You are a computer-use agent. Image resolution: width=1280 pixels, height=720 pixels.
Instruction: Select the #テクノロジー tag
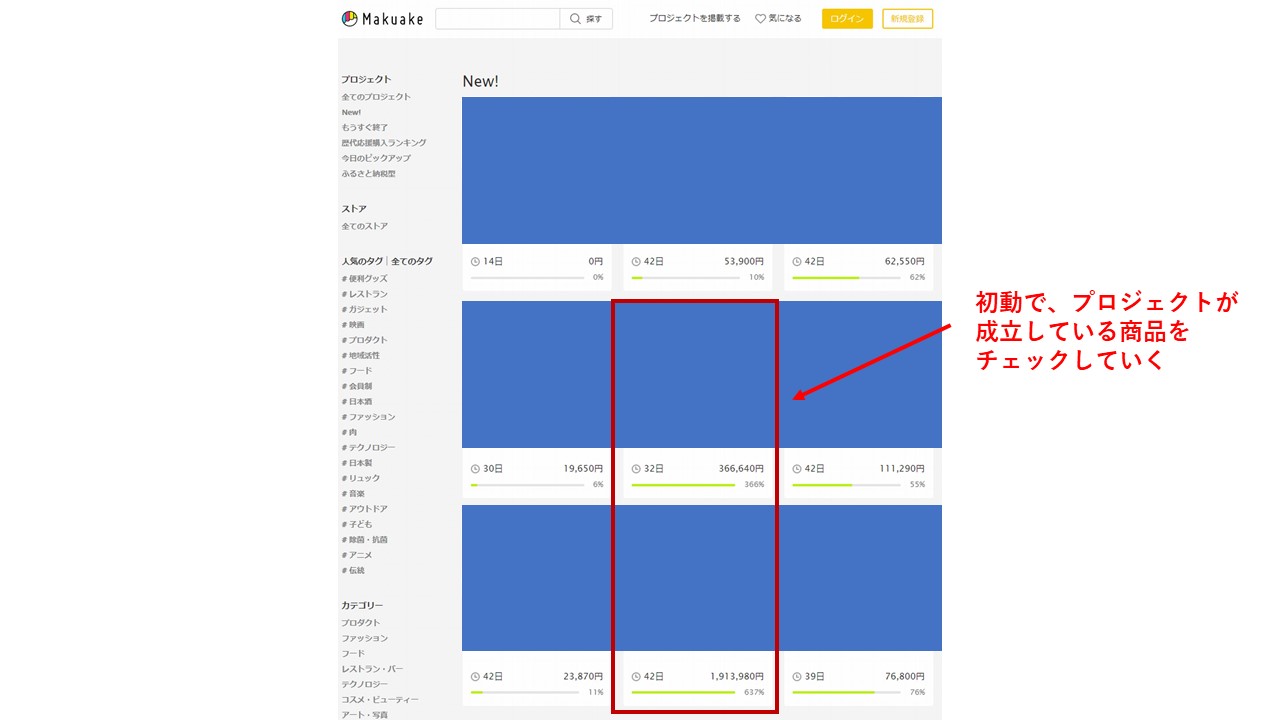point(369,448)
